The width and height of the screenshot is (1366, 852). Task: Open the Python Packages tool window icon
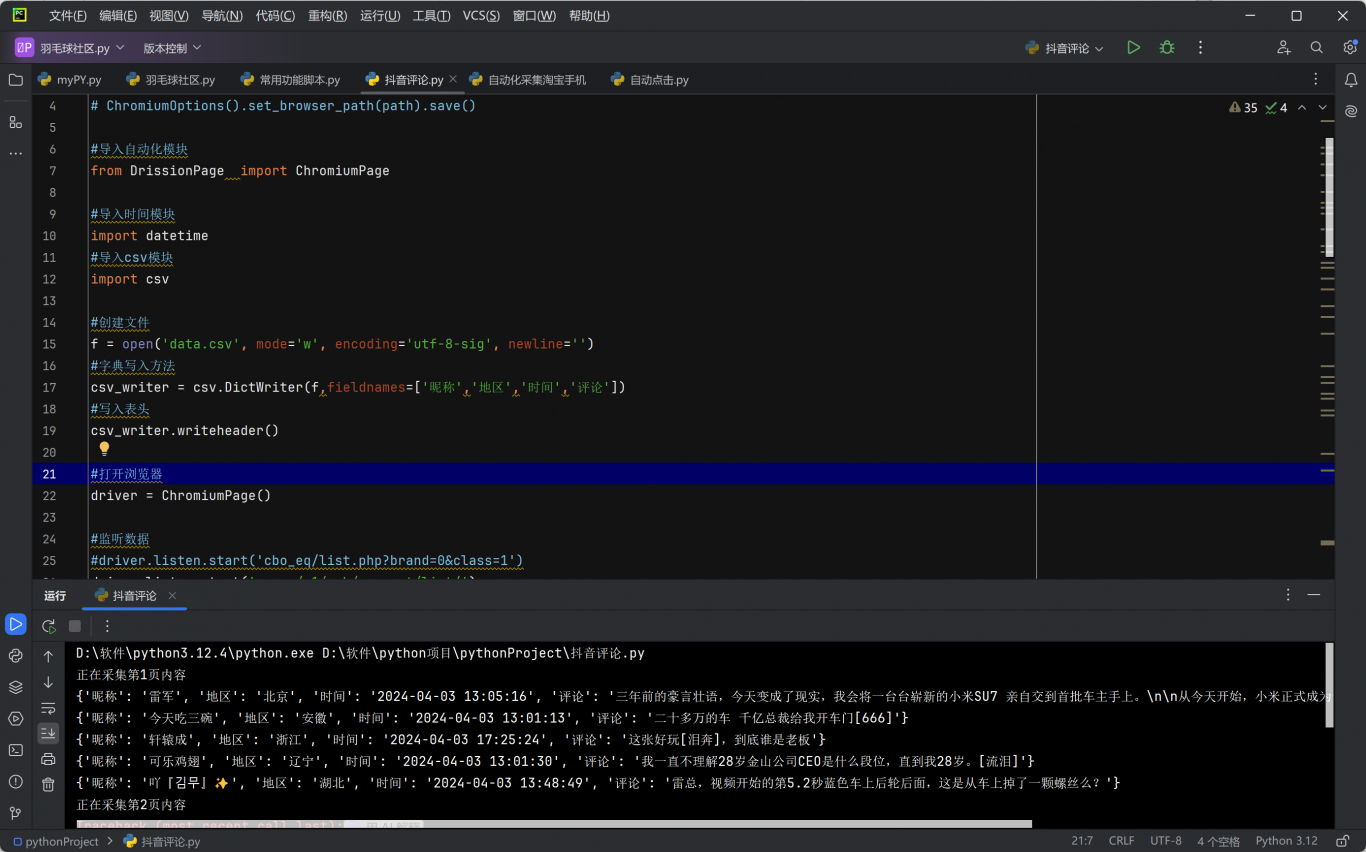[x=15, y=656]
